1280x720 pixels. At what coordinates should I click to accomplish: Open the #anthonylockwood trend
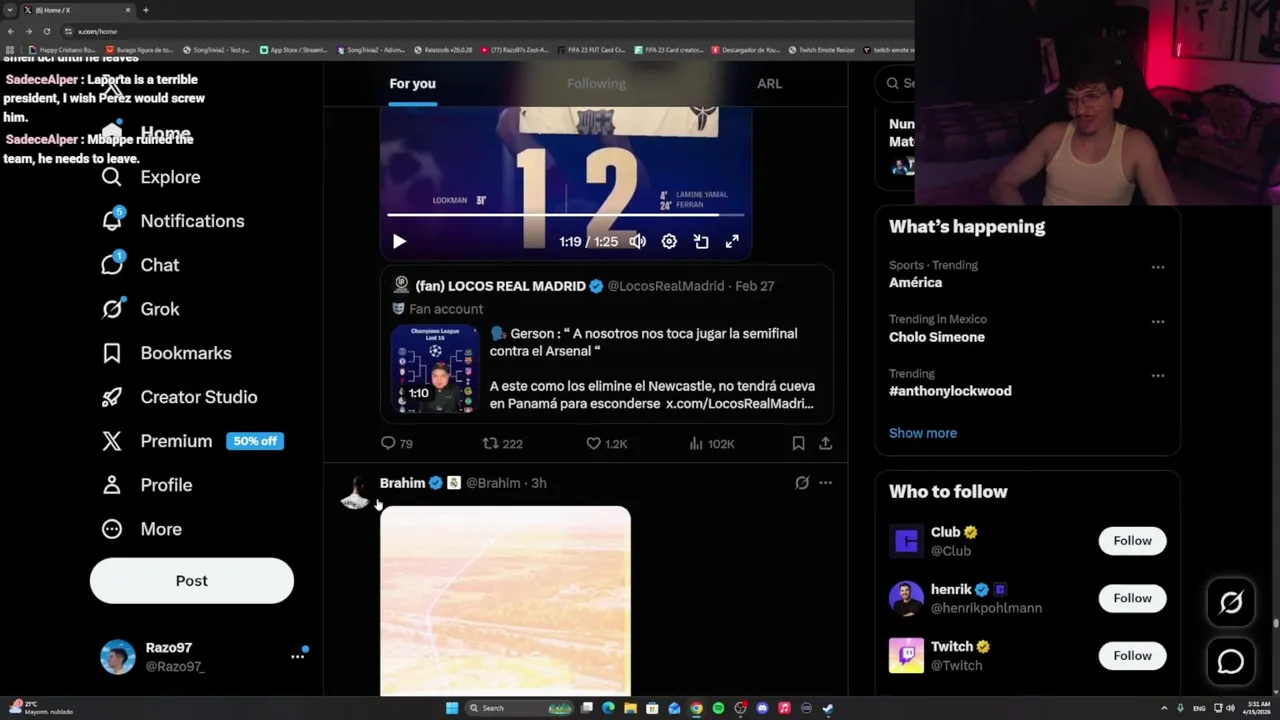[950, 391]
